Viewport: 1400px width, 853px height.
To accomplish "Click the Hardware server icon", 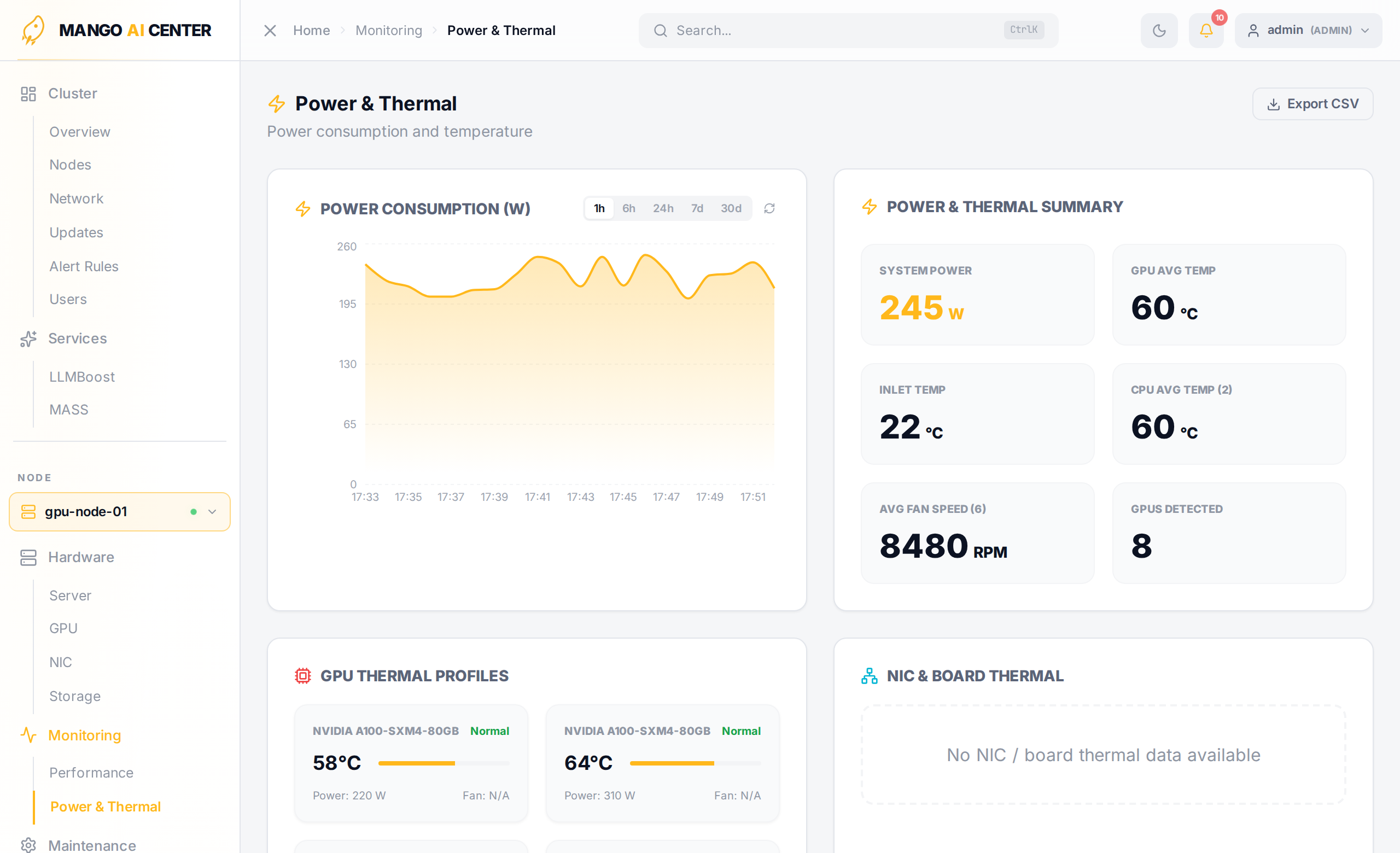I will click(x=28, y=557).
